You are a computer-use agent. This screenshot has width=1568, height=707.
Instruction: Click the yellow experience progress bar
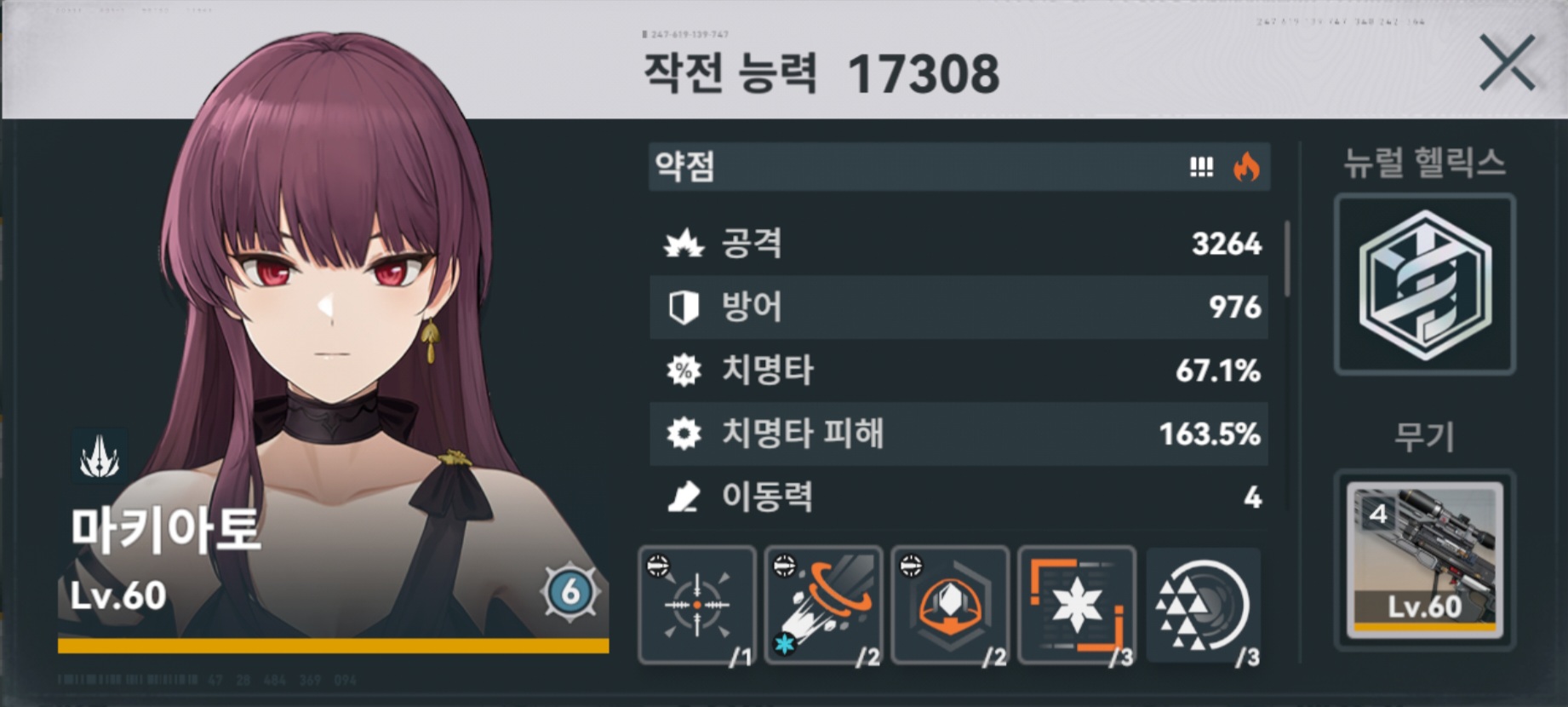tap(333, 647)
